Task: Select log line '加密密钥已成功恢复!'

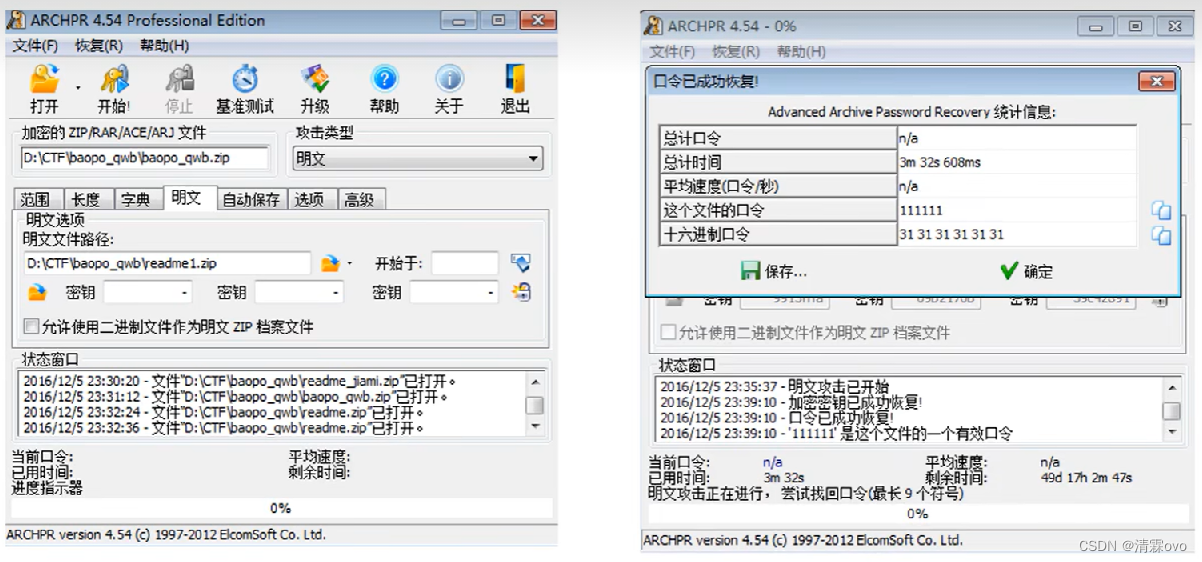Action: [x=791, y=402]
